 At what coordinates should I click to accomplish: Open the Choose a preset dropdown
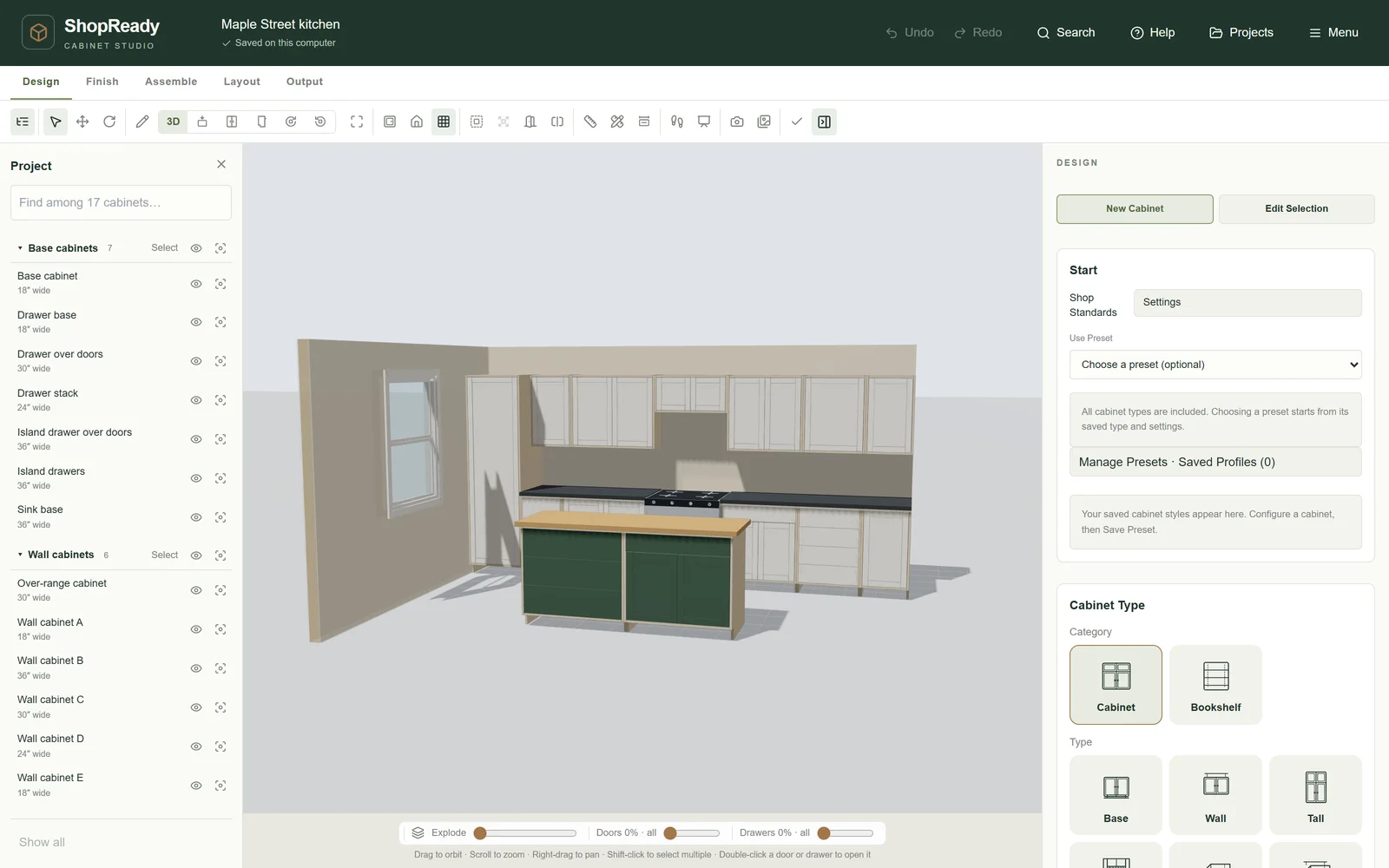tap(1215, 365)
